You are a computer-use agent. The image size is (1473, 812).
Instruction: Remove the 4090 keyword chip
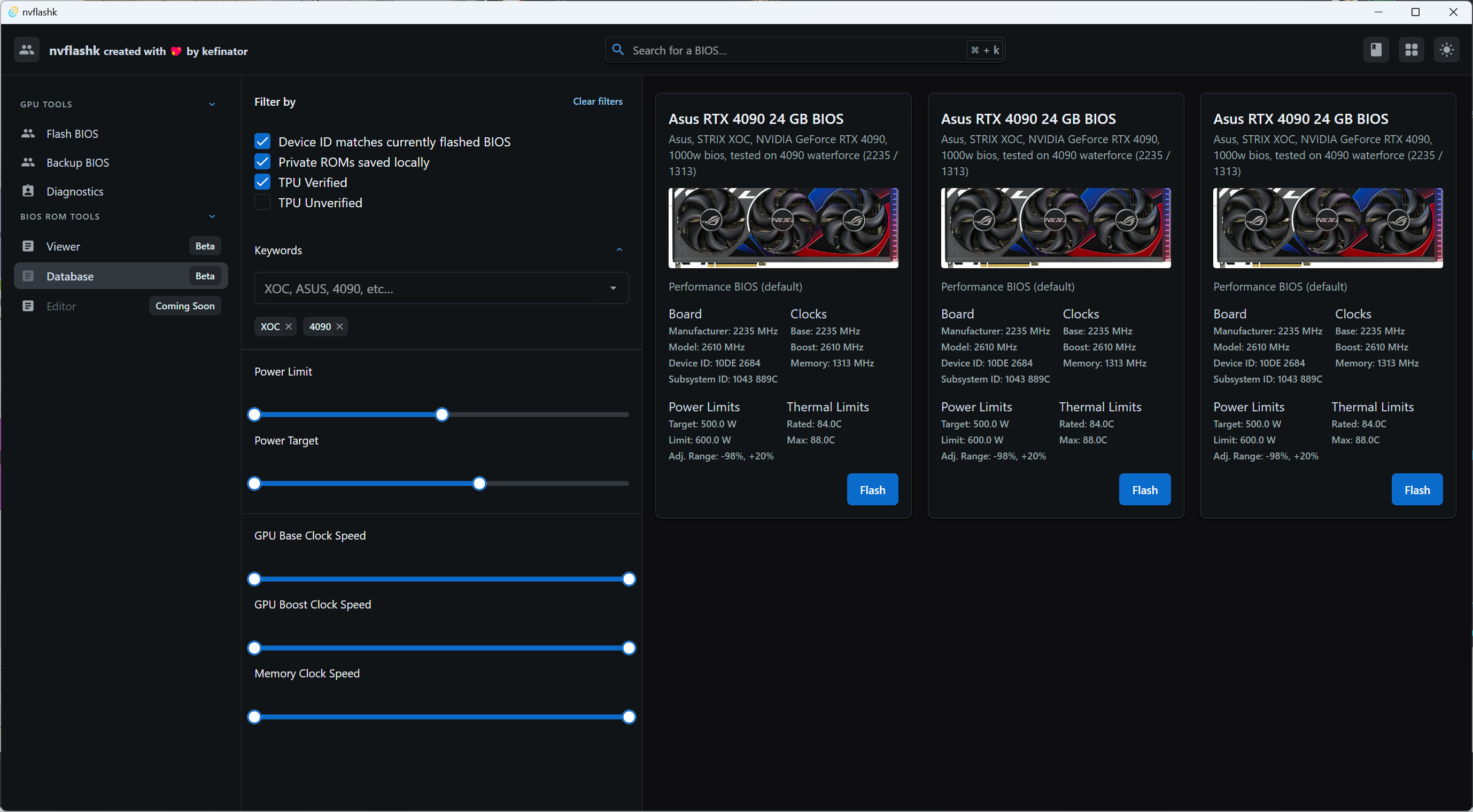point(340,326)
